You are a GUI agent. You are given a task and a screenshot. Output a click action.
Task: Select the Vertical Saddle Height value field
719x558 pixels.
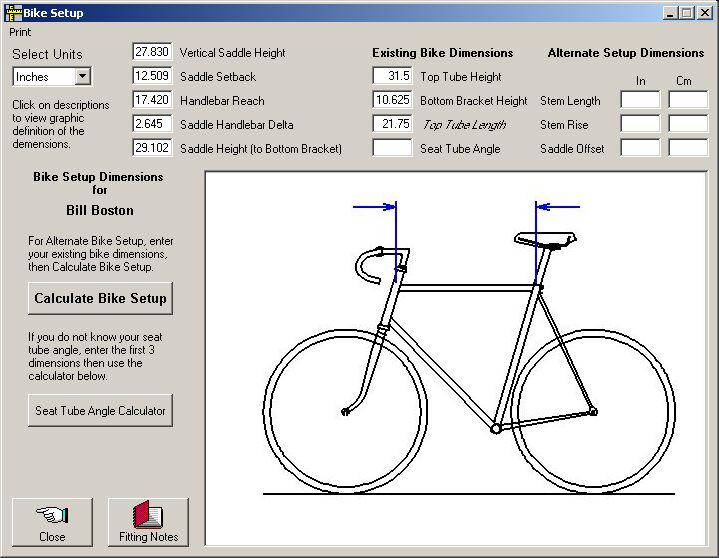(x=152, y=52)
